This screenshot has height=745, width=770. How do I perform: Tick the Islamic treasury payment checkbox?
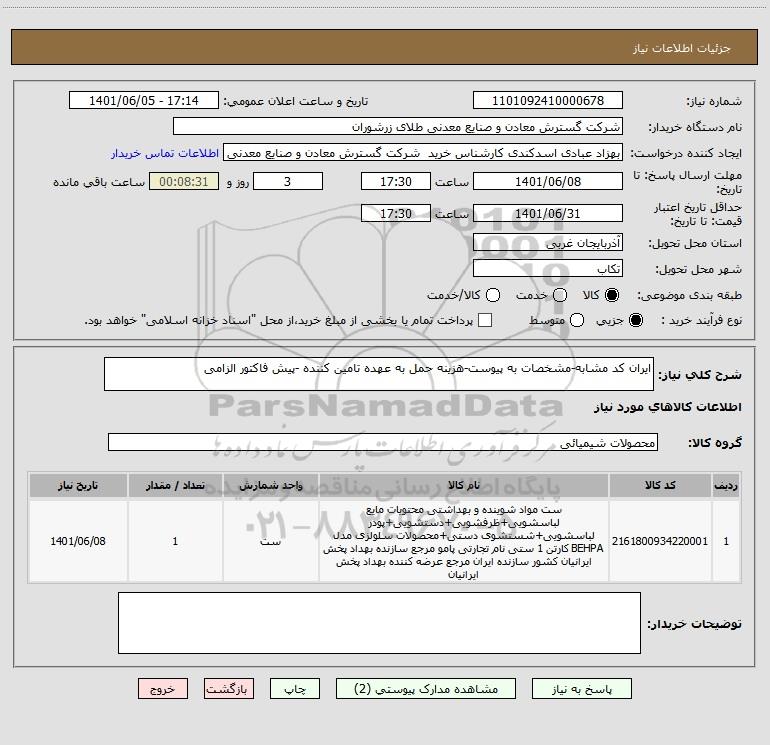[x=485, y=320]
